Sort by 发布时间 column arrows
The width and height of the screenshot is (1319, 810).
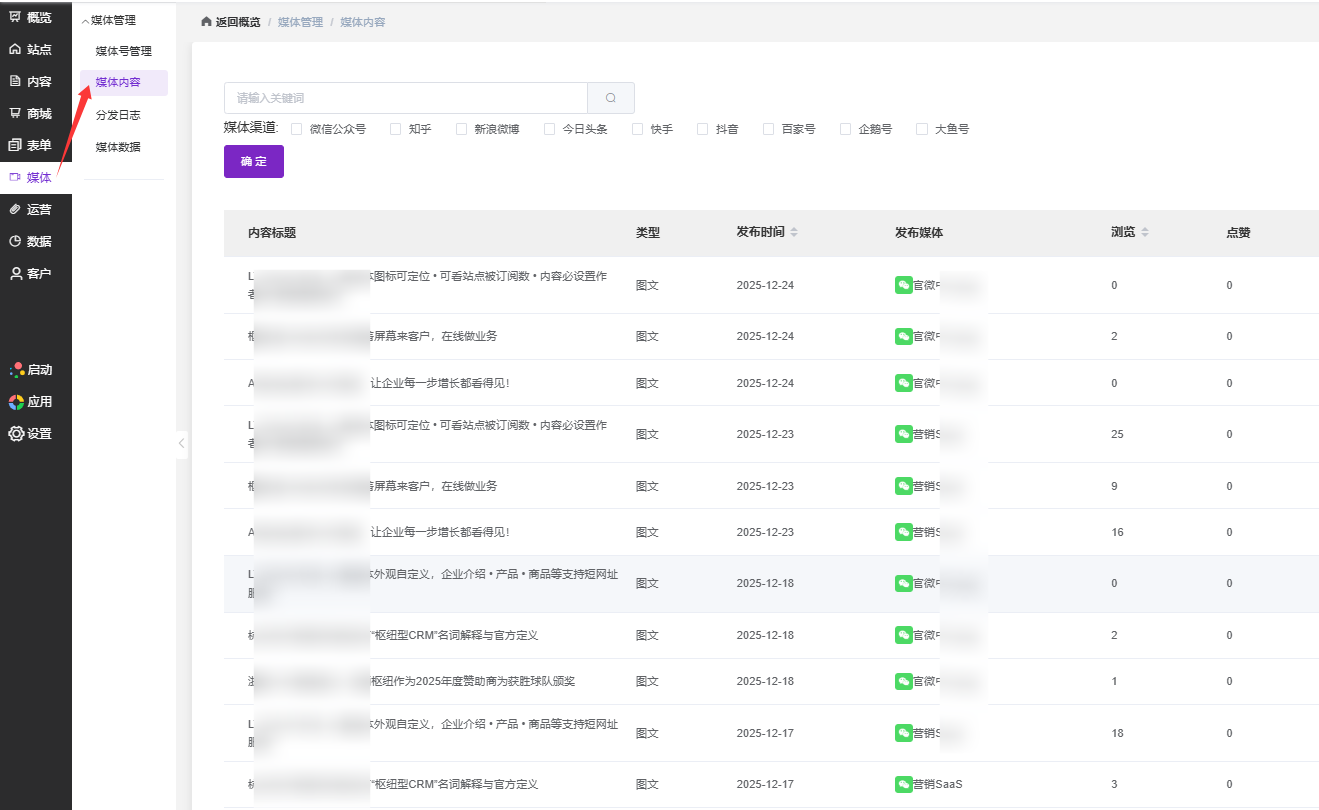click(794, 232)
